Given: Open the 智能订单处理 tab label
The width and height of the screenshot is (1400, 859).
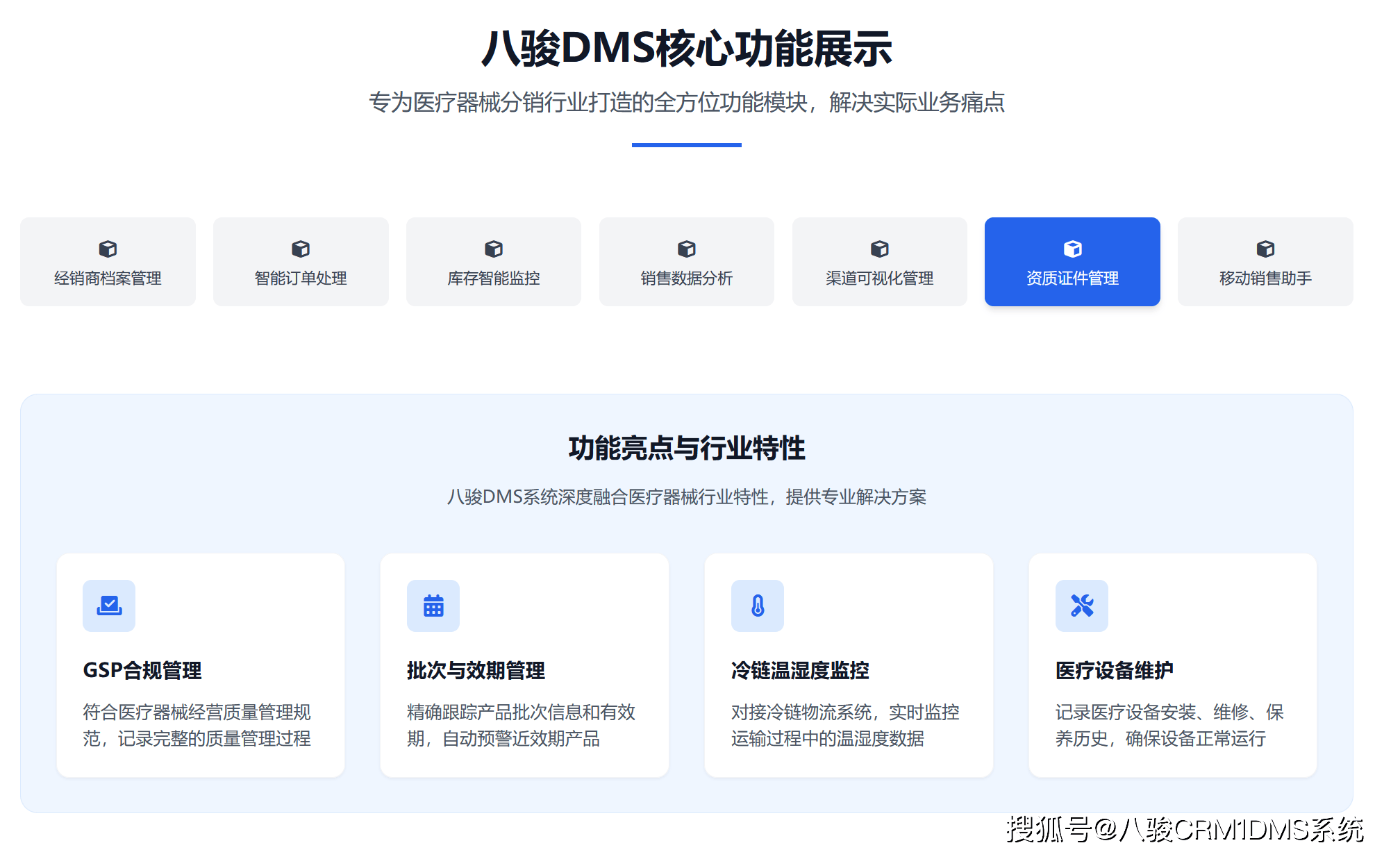Looking at the screenshot, I should 301,278.
